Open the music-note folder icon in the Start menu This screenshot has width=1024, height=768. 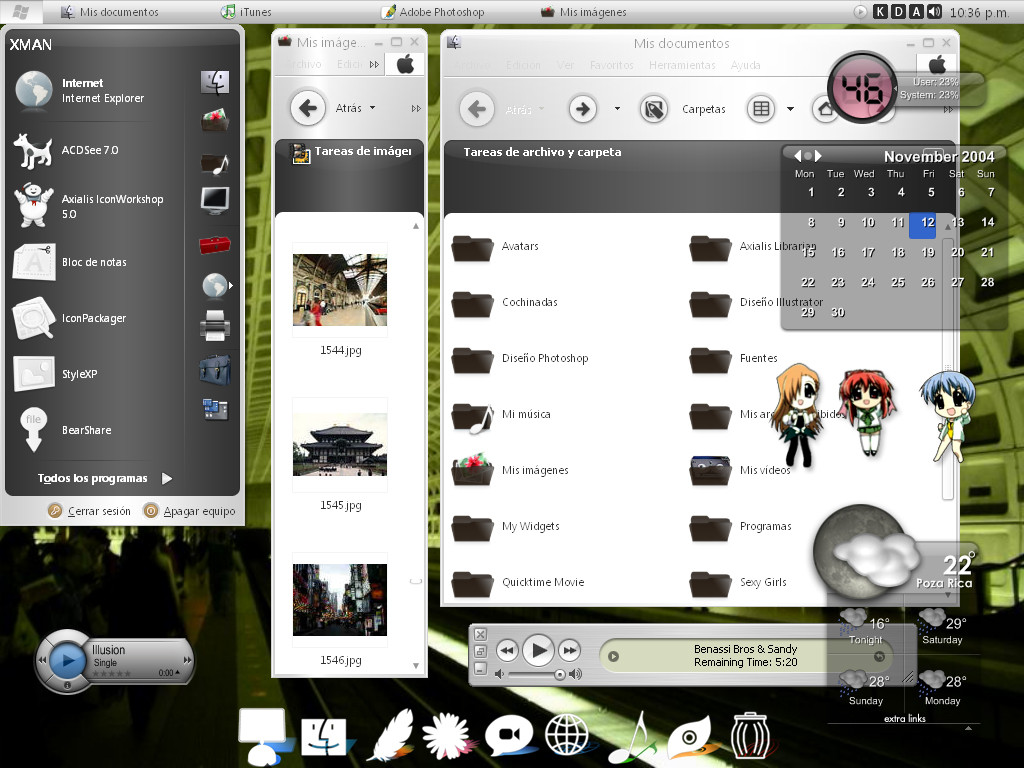coord(215,164)
